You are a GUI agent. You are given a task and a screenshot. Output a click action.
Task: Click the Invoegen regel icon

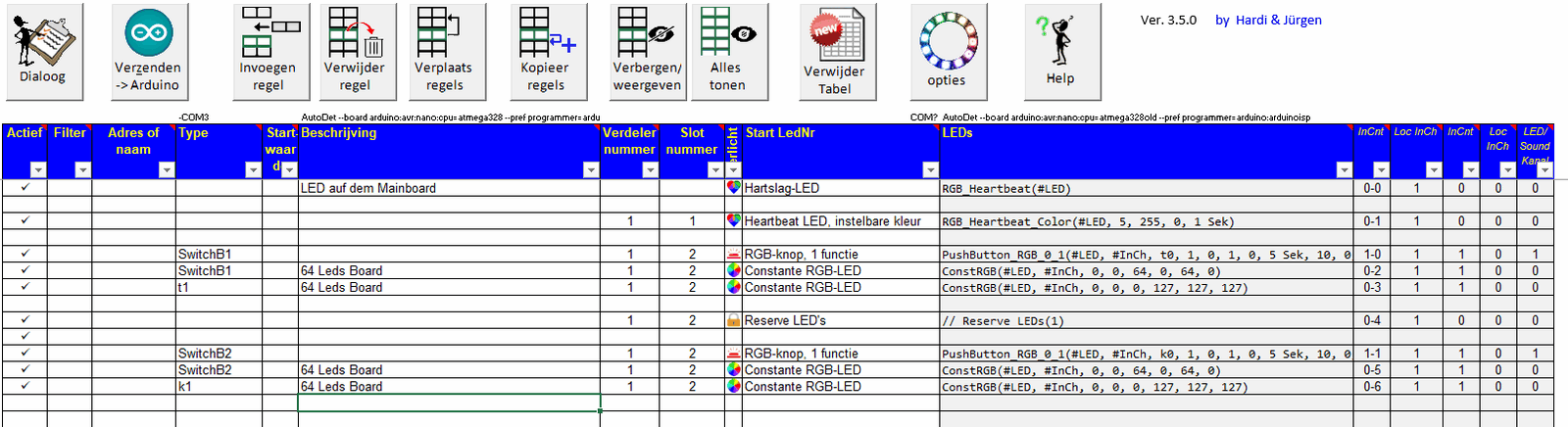(x=269, y=52)
